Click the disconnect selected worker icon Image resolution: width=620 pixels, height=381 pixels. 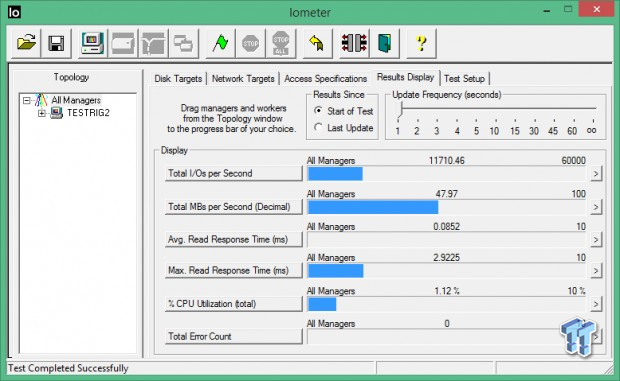coord(354,43)
